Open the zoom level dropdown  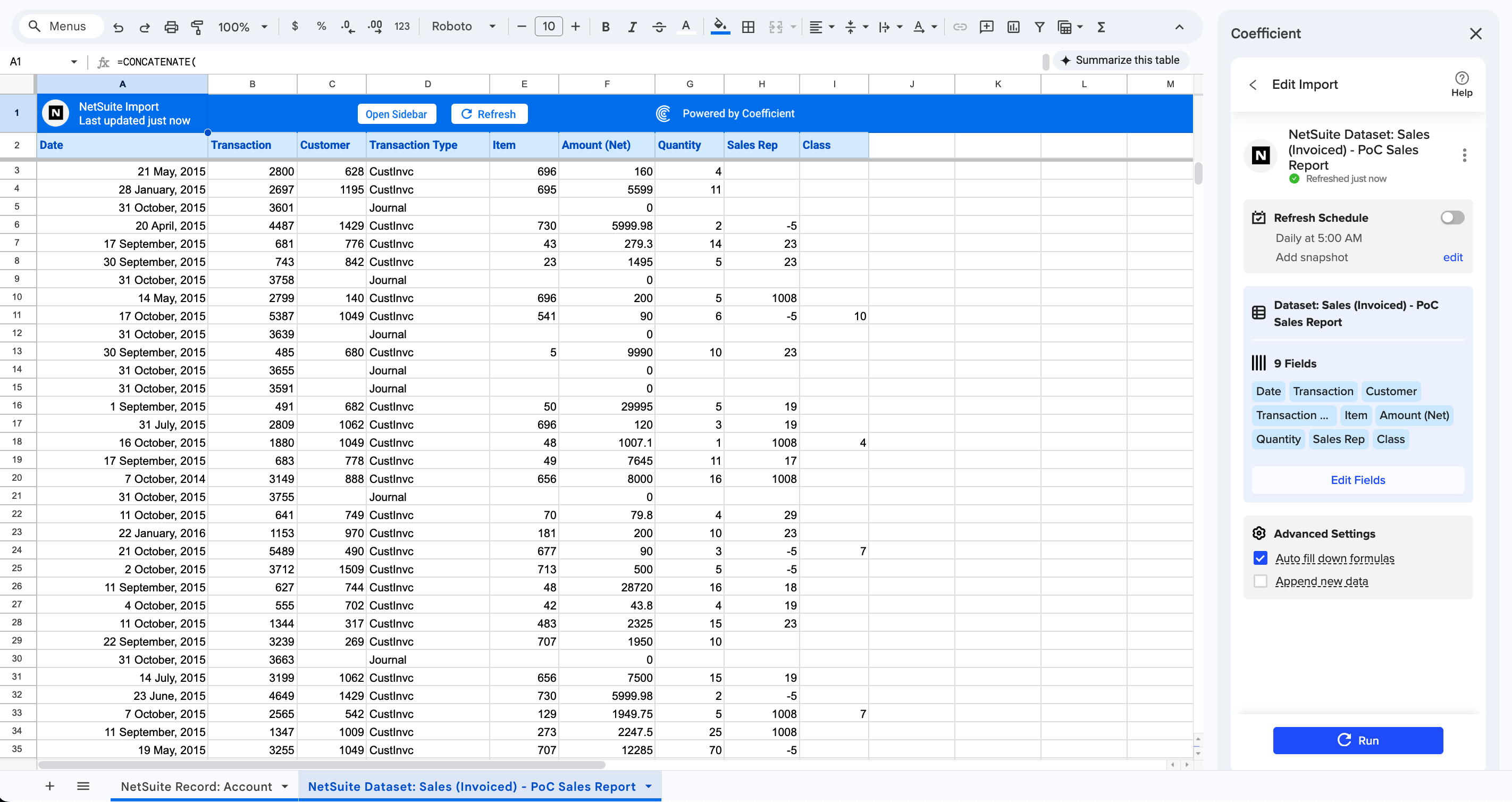243,27
